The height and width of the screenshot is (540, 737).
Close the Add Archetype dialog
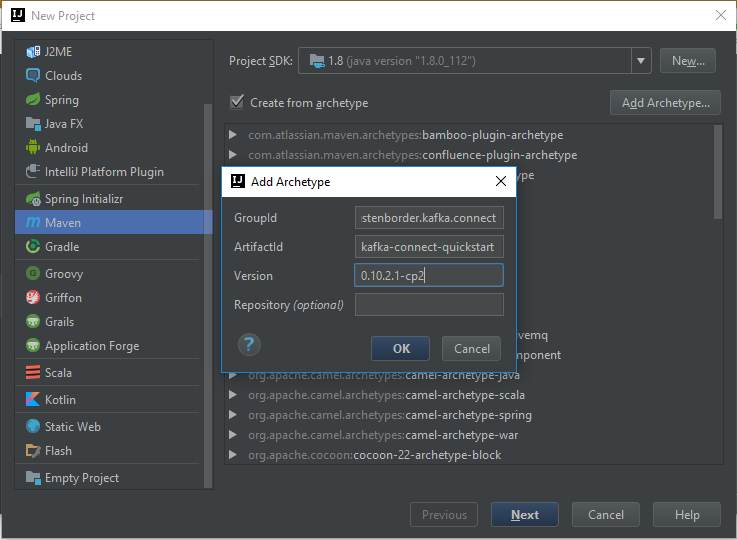(x=500, y=182)
